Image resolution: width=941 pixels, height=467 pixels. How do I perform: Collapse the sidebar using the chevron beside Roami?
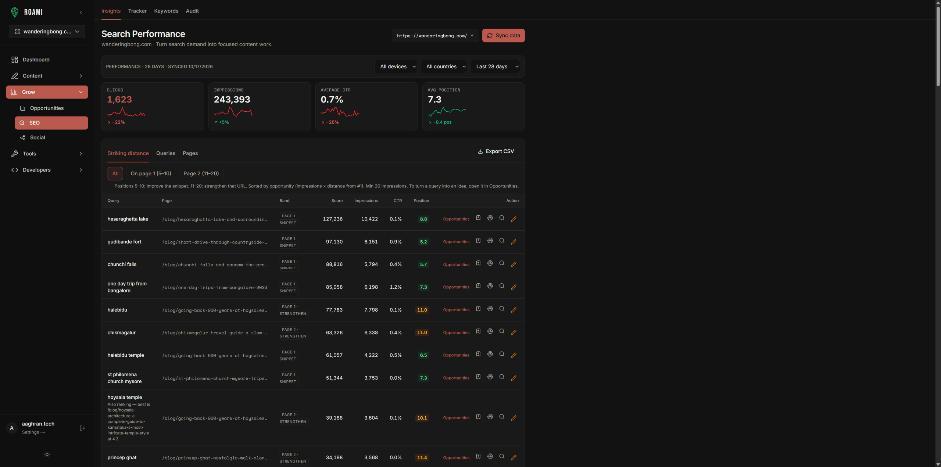81,13
